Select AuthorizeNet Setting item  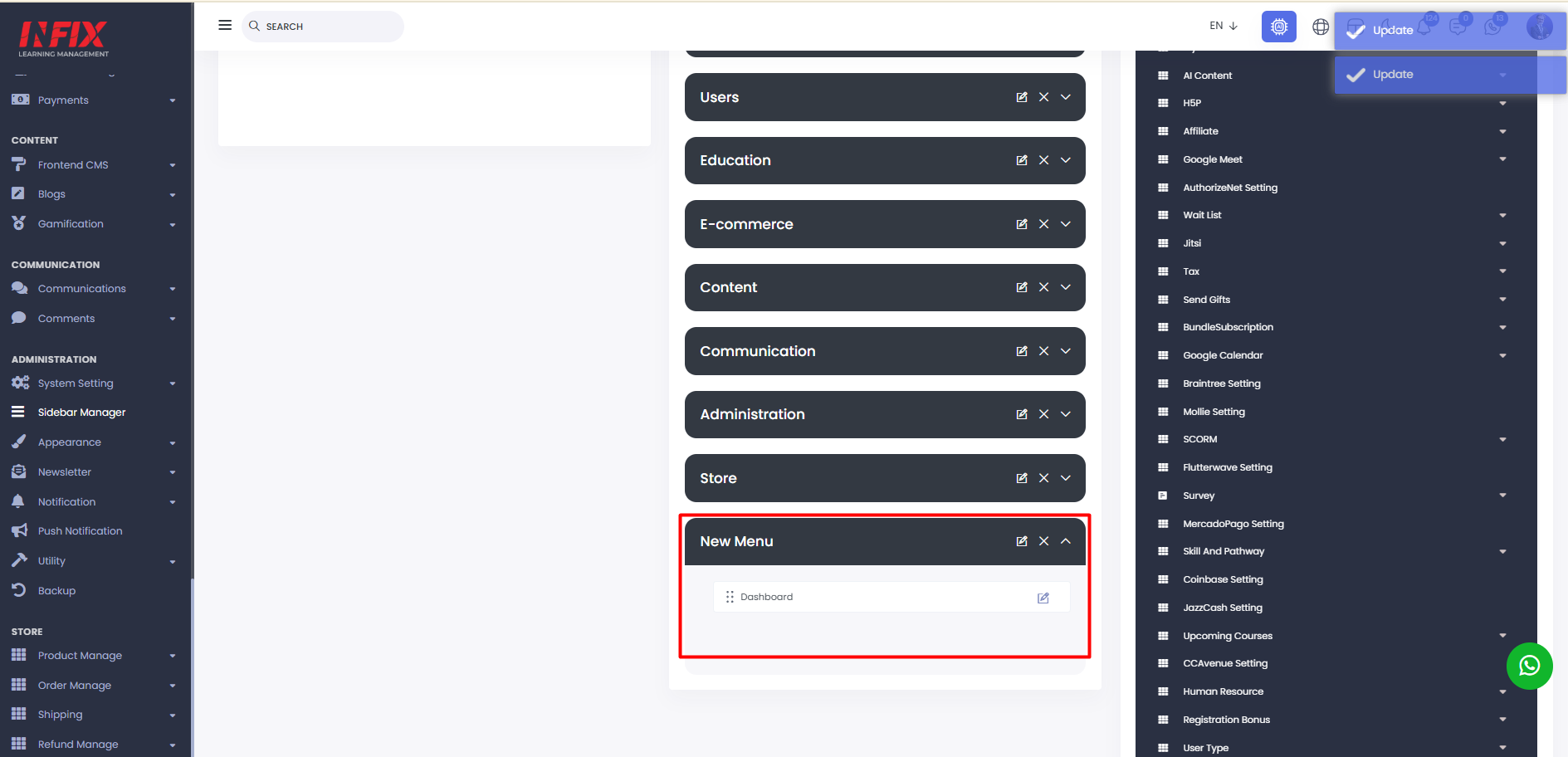tap(1229, 188)
